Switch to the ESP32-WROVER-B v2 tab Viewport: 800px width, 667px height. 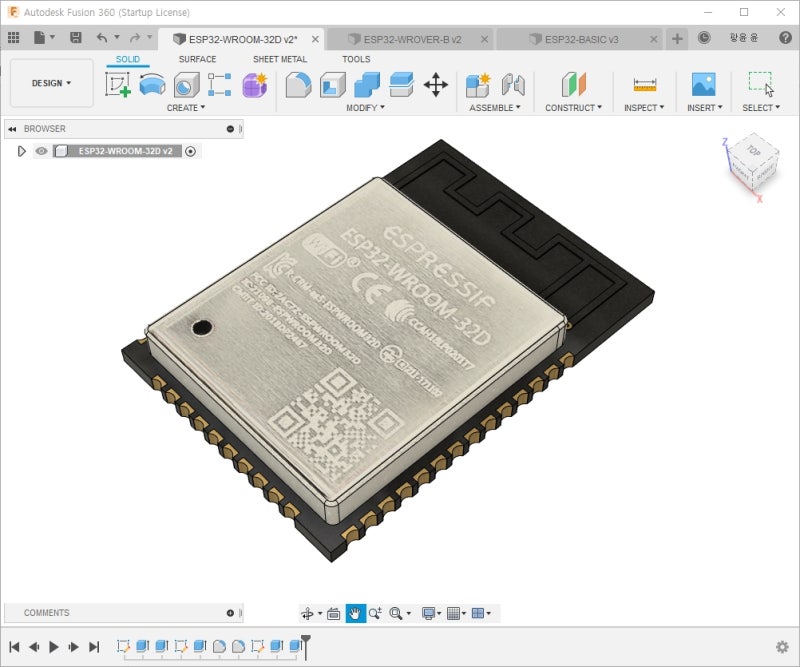coord(411,39)
